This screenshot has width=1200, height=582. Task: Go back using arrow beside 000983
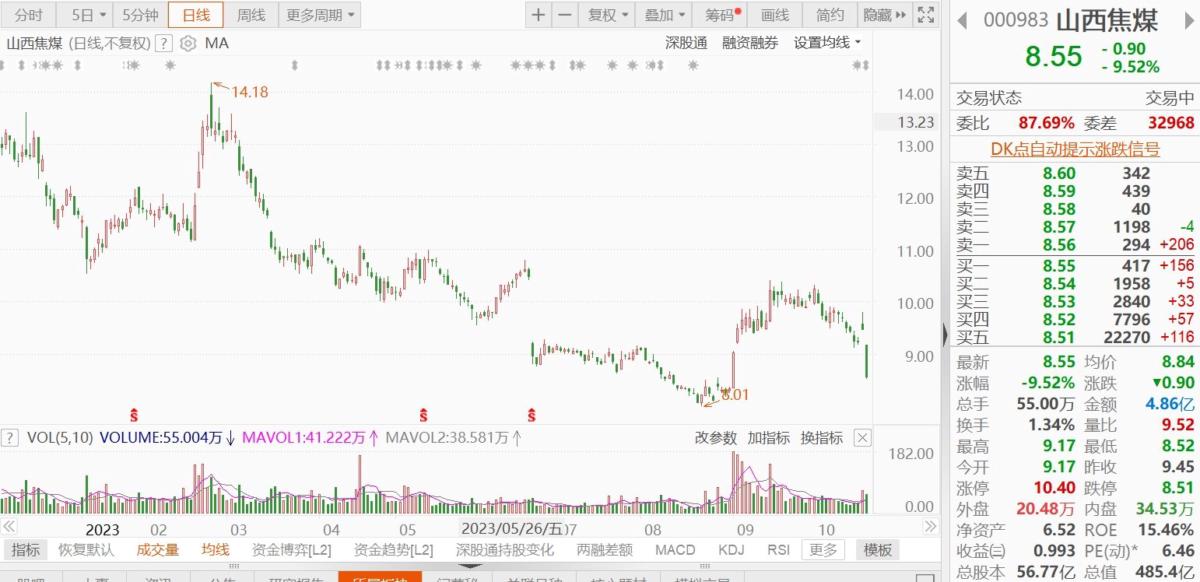[x=963, y=19]
